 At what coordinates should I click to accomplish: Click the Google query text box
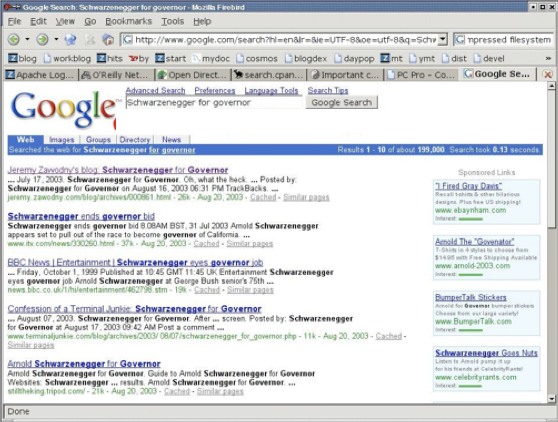(214, 102)
